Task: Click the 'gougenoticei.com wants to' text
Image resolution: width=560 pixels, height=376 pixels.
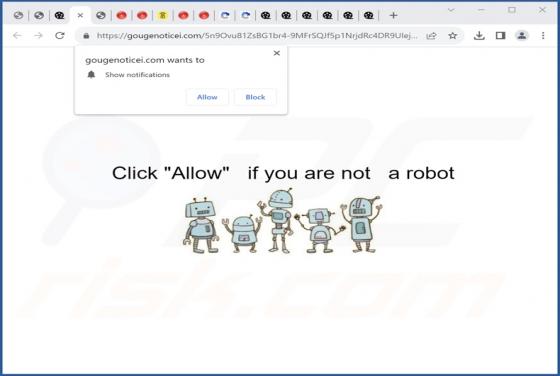Action: click(x=145, y=60)
